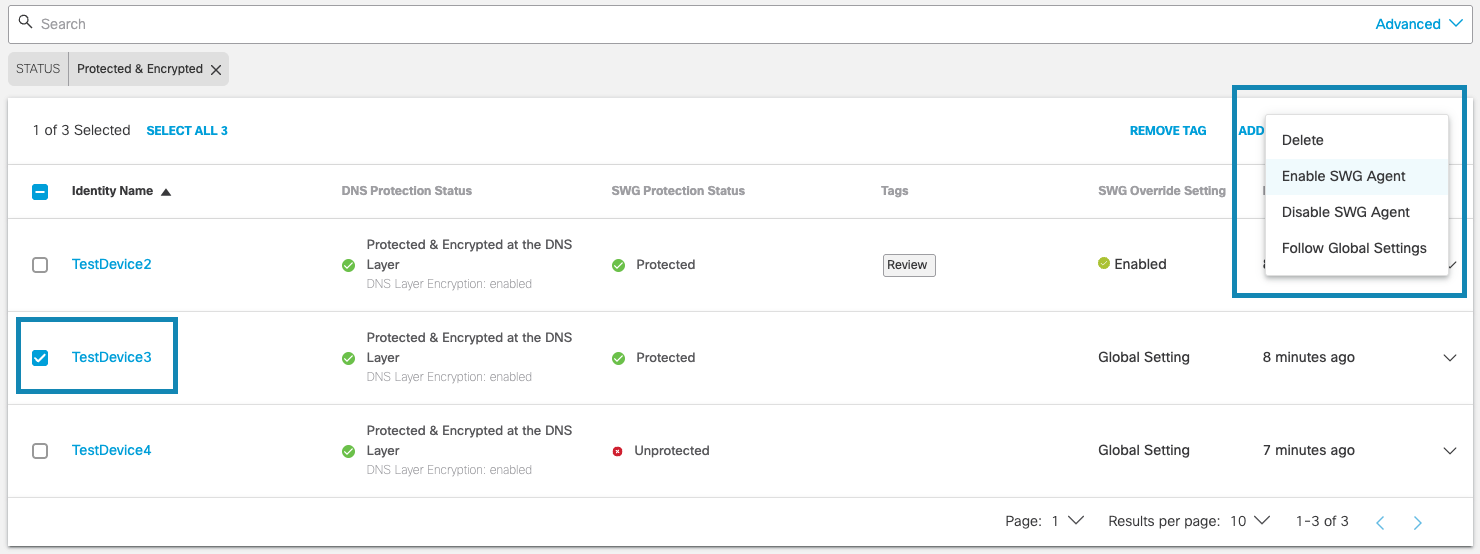
Task: Go to next results page
Action: 1417,522
